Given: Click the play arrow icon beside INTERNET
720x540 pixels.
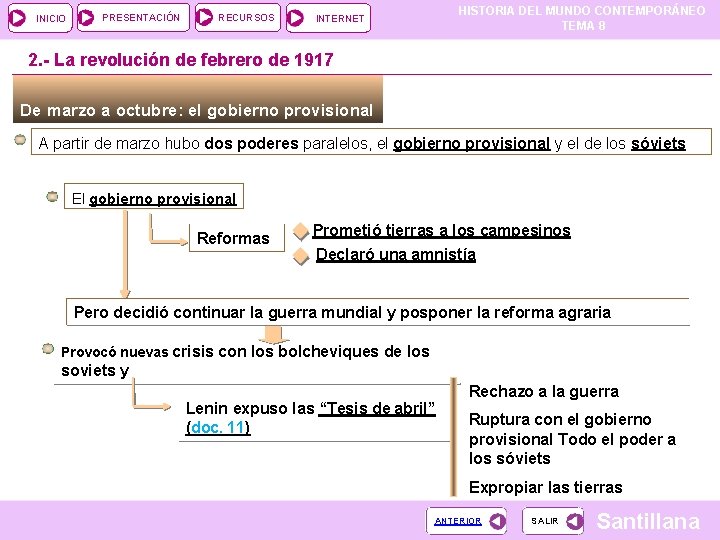Looking at the screenshot, I should [295, 18].
